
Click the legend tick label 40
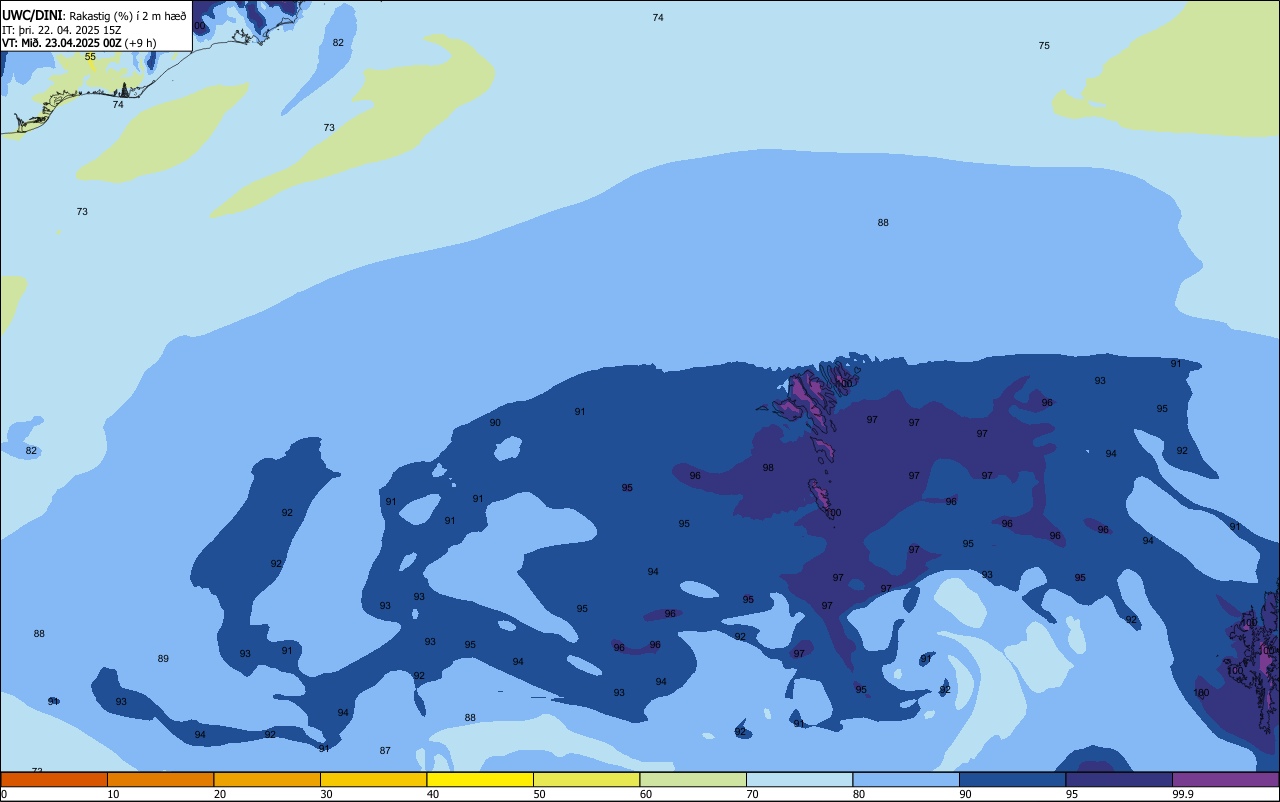432,794
